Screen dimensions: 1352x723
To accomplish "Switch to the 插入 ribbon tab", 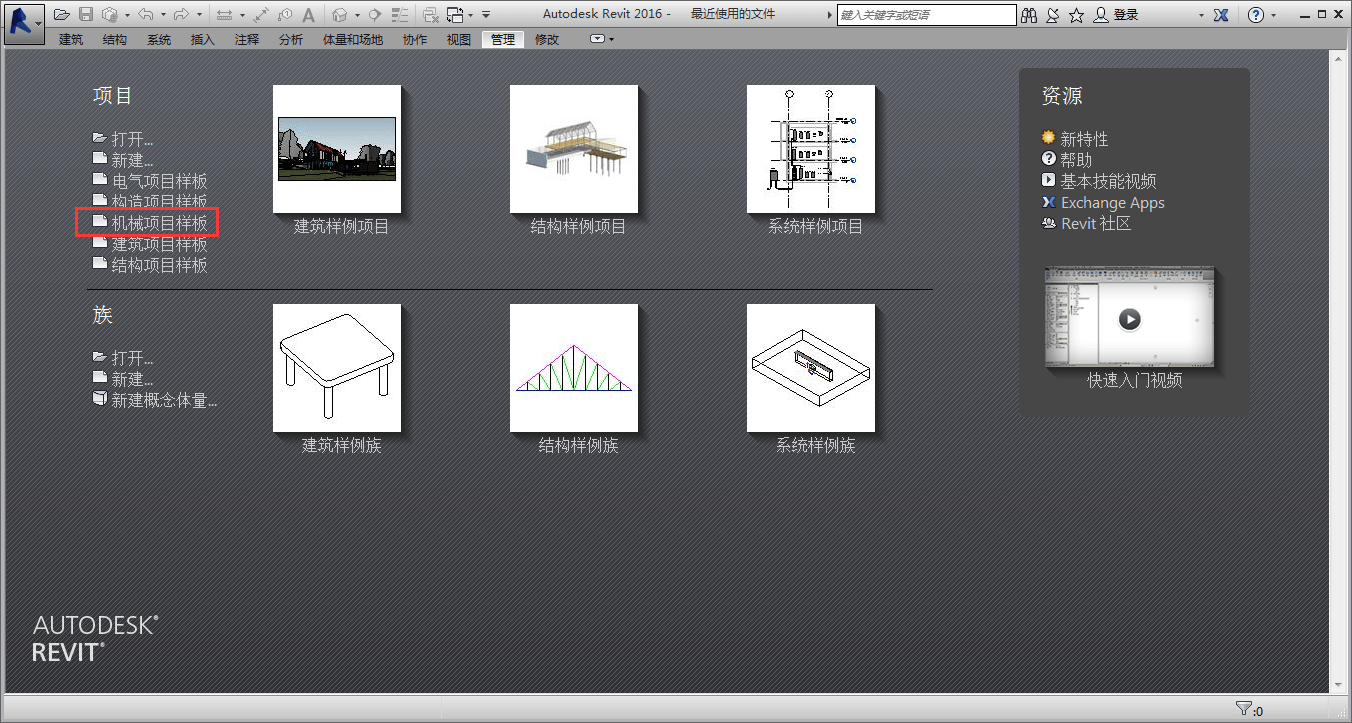I will tap(203, 39).
